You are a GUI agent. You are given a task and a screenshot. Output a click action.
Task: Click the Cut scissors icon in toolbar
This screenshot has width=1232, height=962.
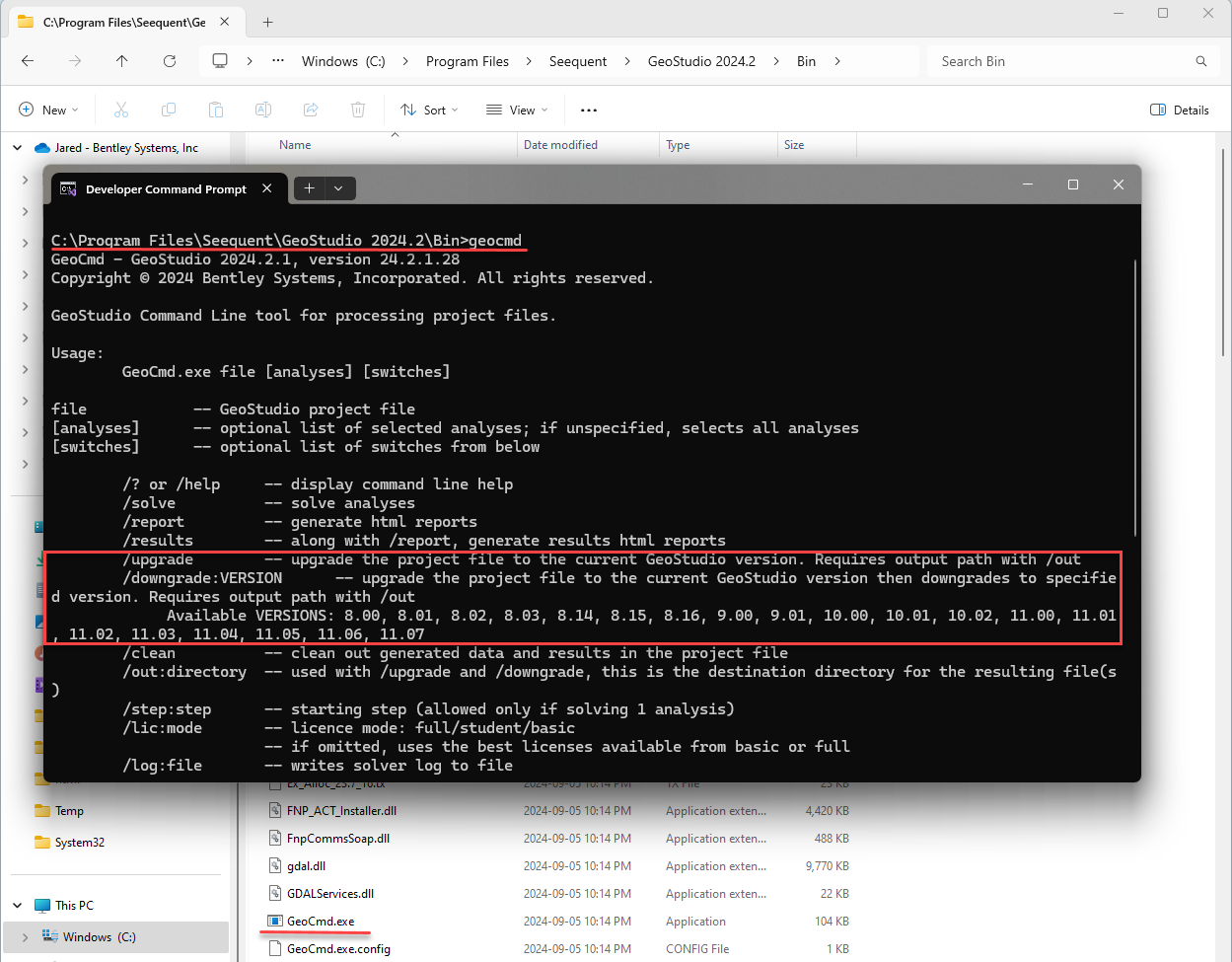[x=121, y=110]
